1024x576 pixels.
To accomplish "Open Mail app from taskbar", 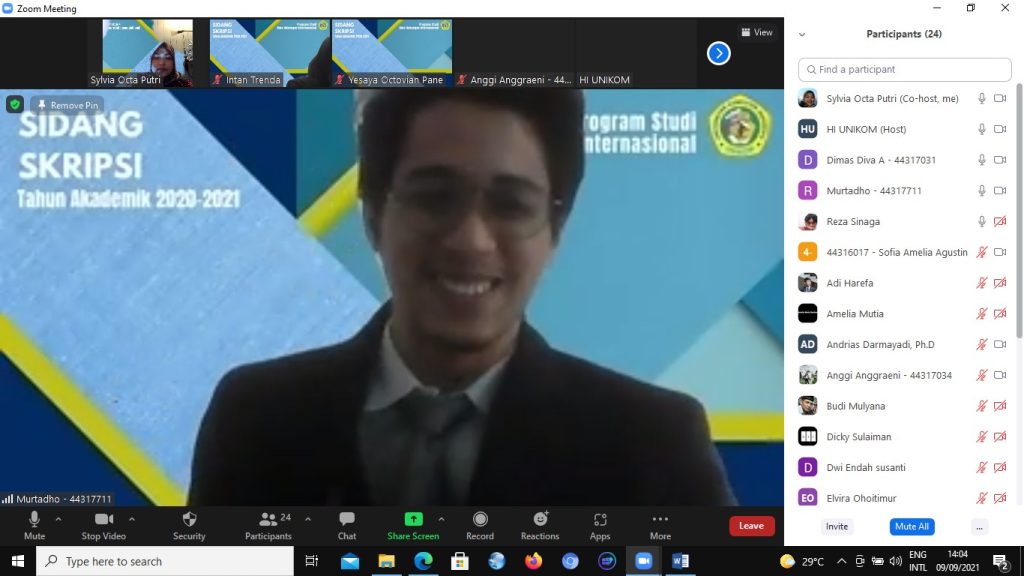I will pyautogui.click(x=349, y=561).
